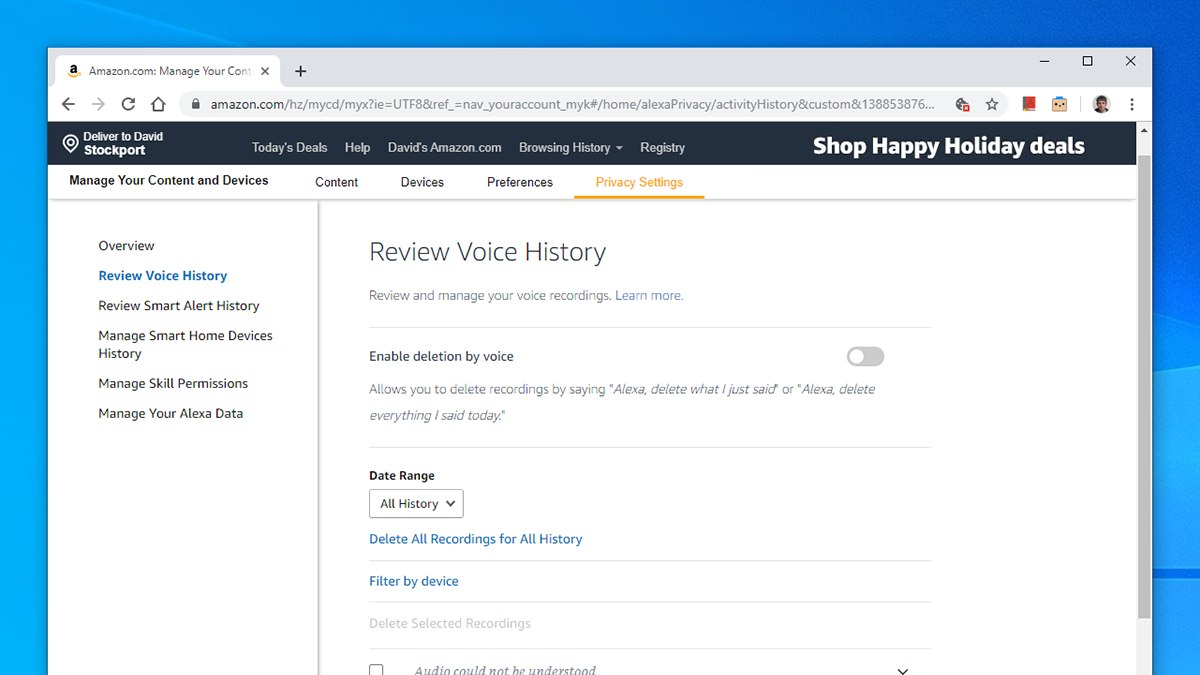Viewport: 1200px width, 675px height.
Task: Click the Learn more link
Action: (x=649, y=295)
